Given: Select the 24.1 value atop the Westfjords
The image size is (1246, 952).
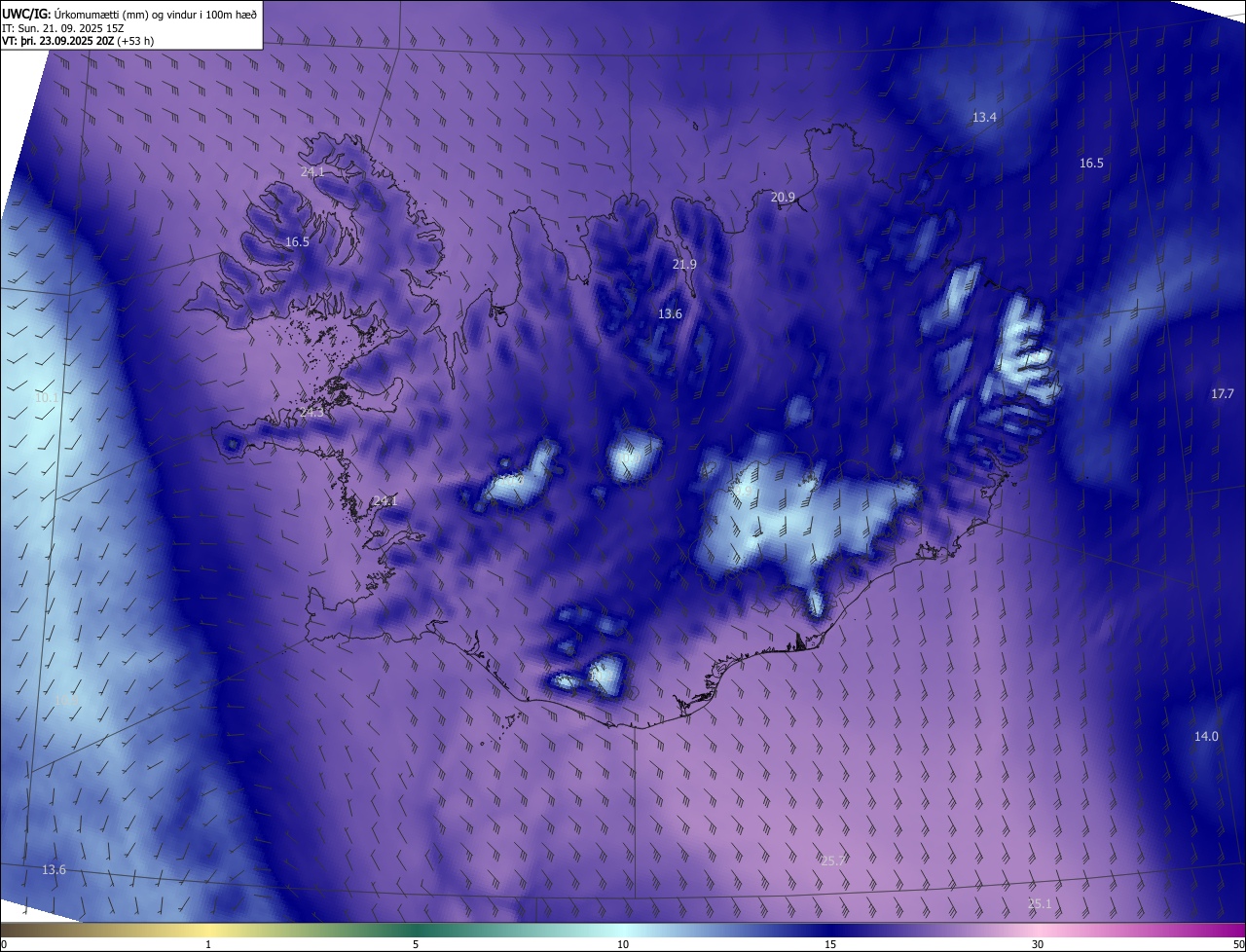Looking at the screenshot, I should click(x=312, y=171).
